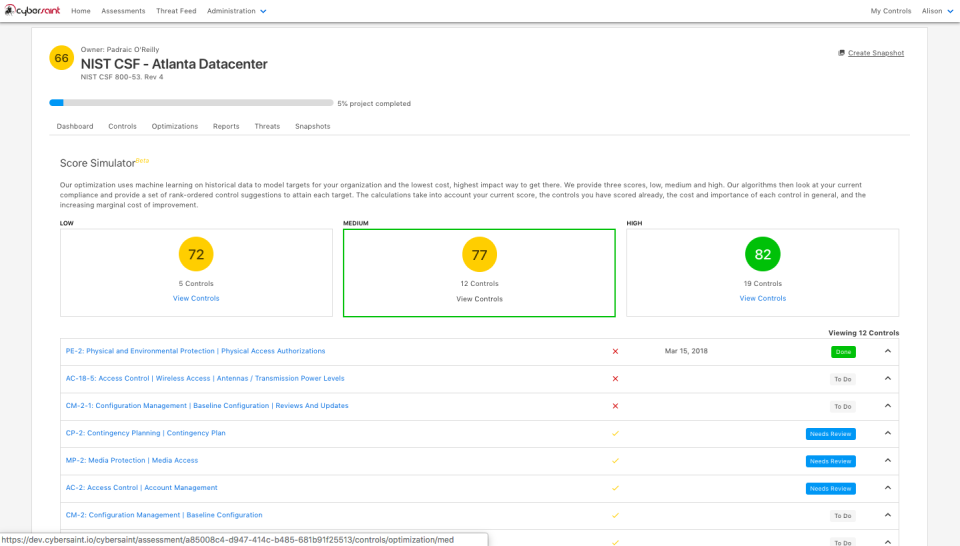
Task: Open the MP-2 Media Access control link
Action: coord(132,460)
